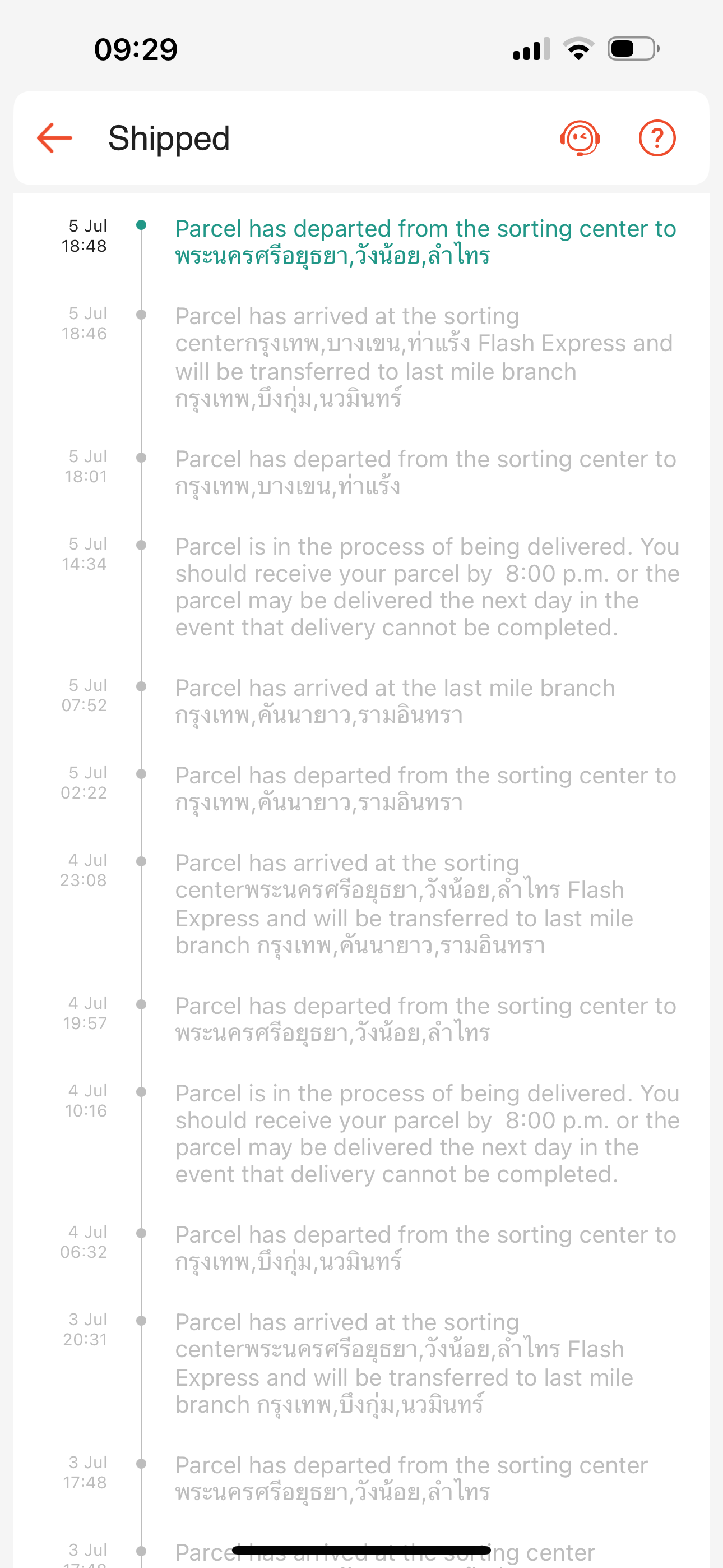Tap the home indicator bar at bottom
This screenshot has width=723, height=1568.
click(361, 1549)
